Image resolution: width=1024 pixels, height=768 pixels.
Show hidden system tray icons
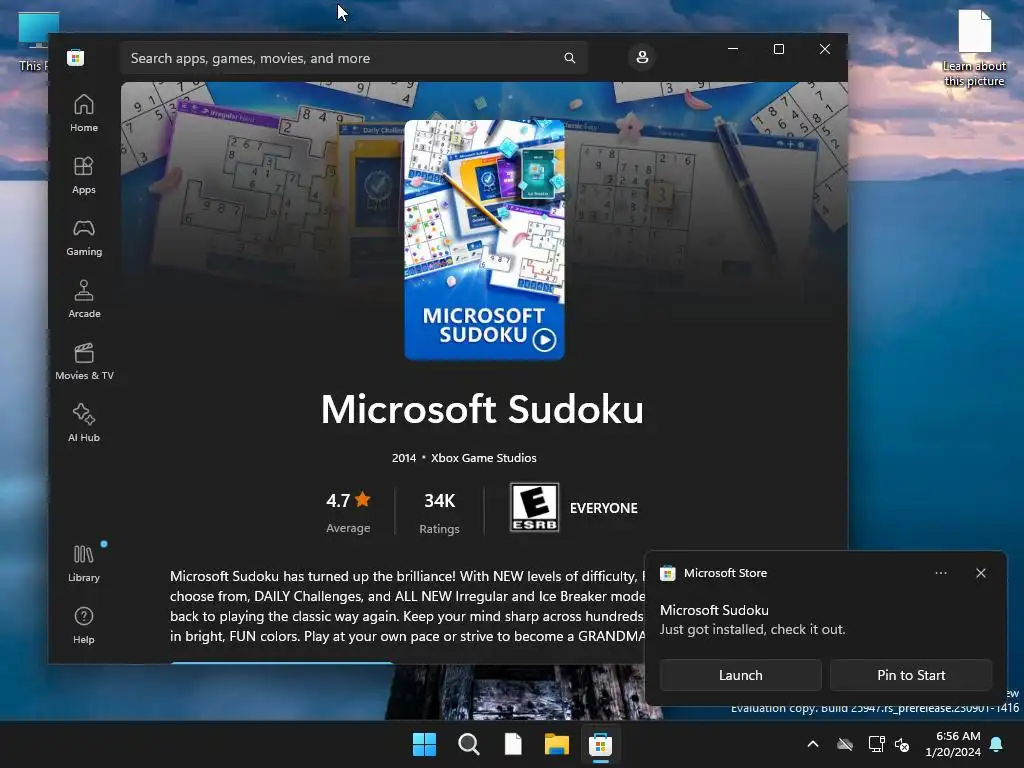coord(812,744)
